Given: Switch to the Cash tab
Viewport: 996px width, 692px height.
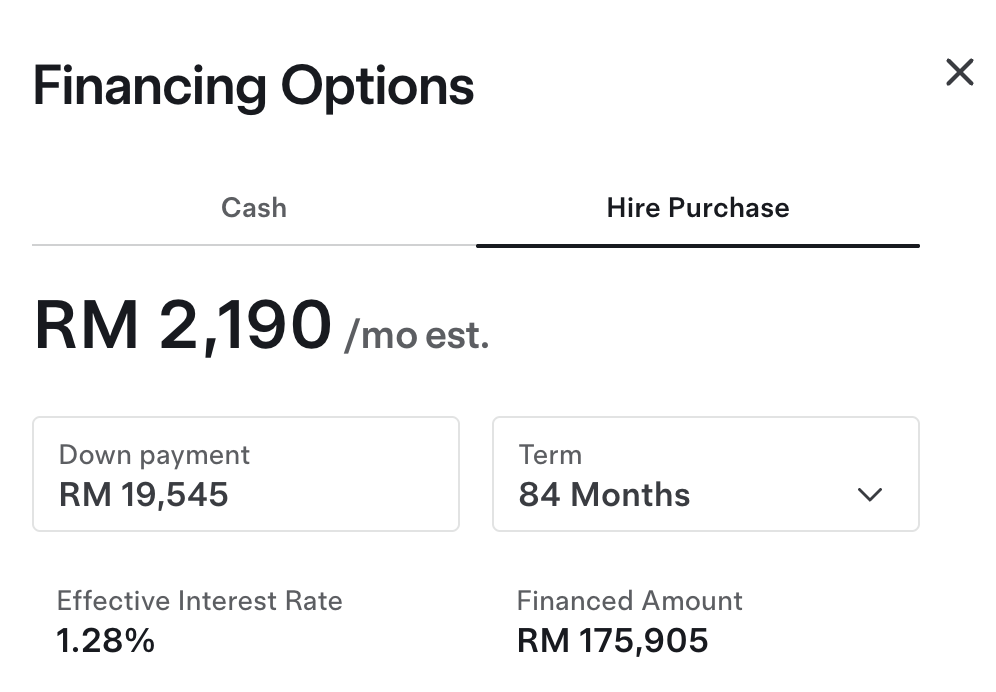Looking at the screenshot, I should (253, 208).
